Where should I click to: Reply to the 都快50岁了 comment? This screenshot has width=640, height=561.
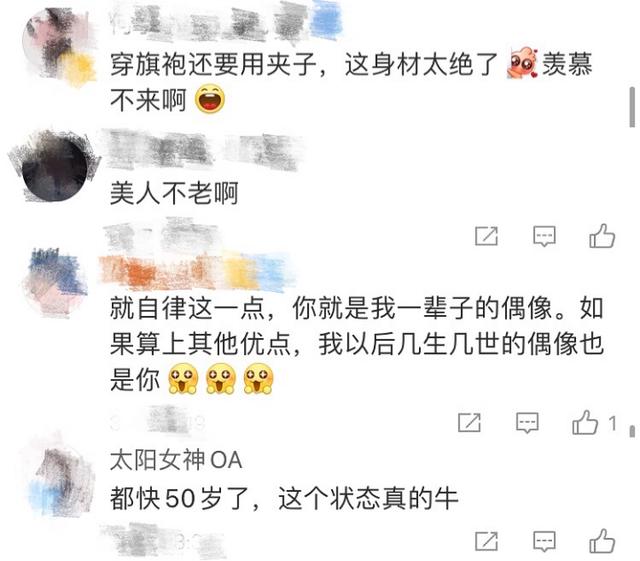coord(544,541)
